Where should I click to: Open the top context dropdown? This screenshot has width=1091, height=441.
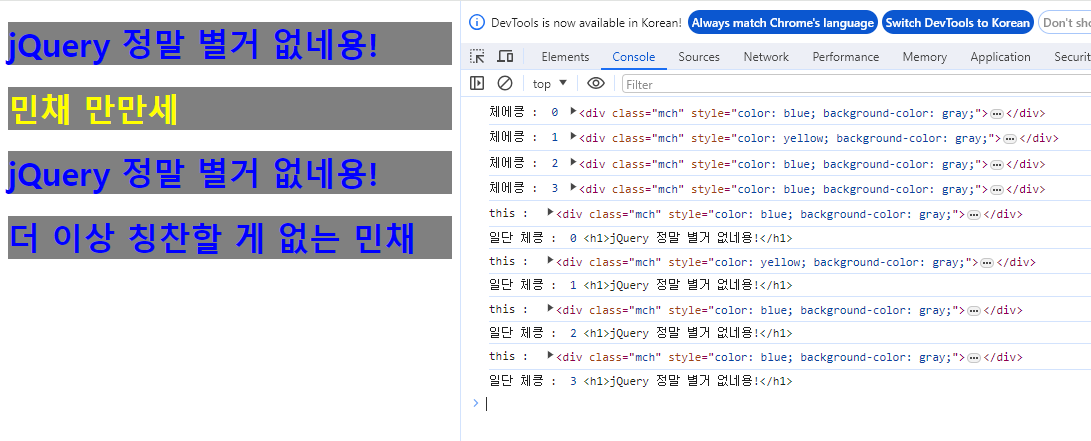point(550,83)
